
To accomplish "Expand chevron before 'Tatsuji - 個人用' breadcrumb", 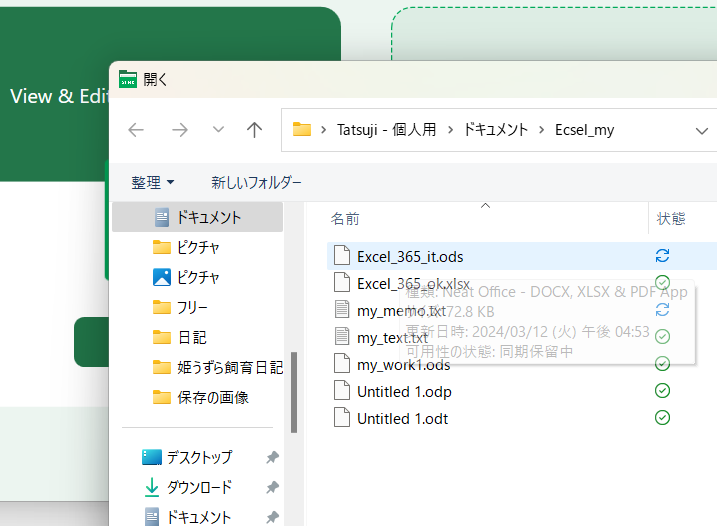I will [324, 130].
